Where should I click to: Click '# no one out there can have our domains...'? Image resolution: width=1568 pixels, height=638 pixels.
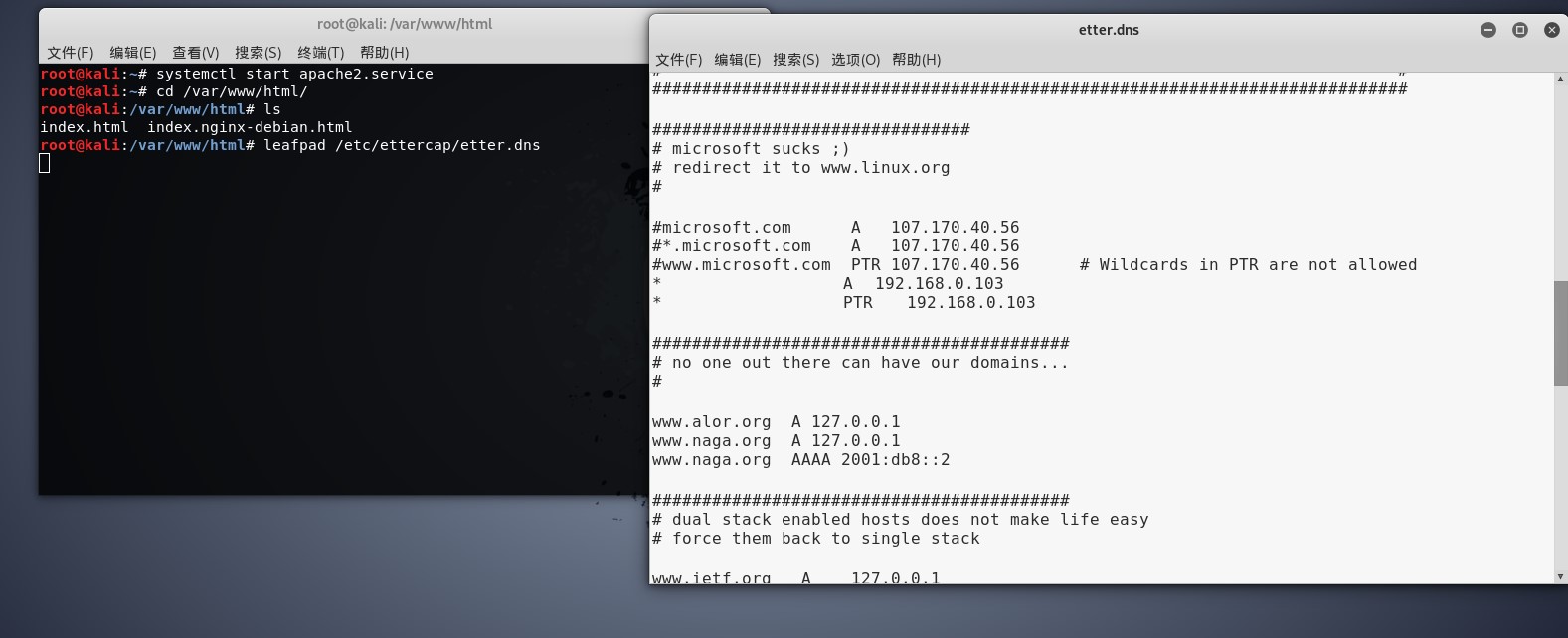click(860, 363)
